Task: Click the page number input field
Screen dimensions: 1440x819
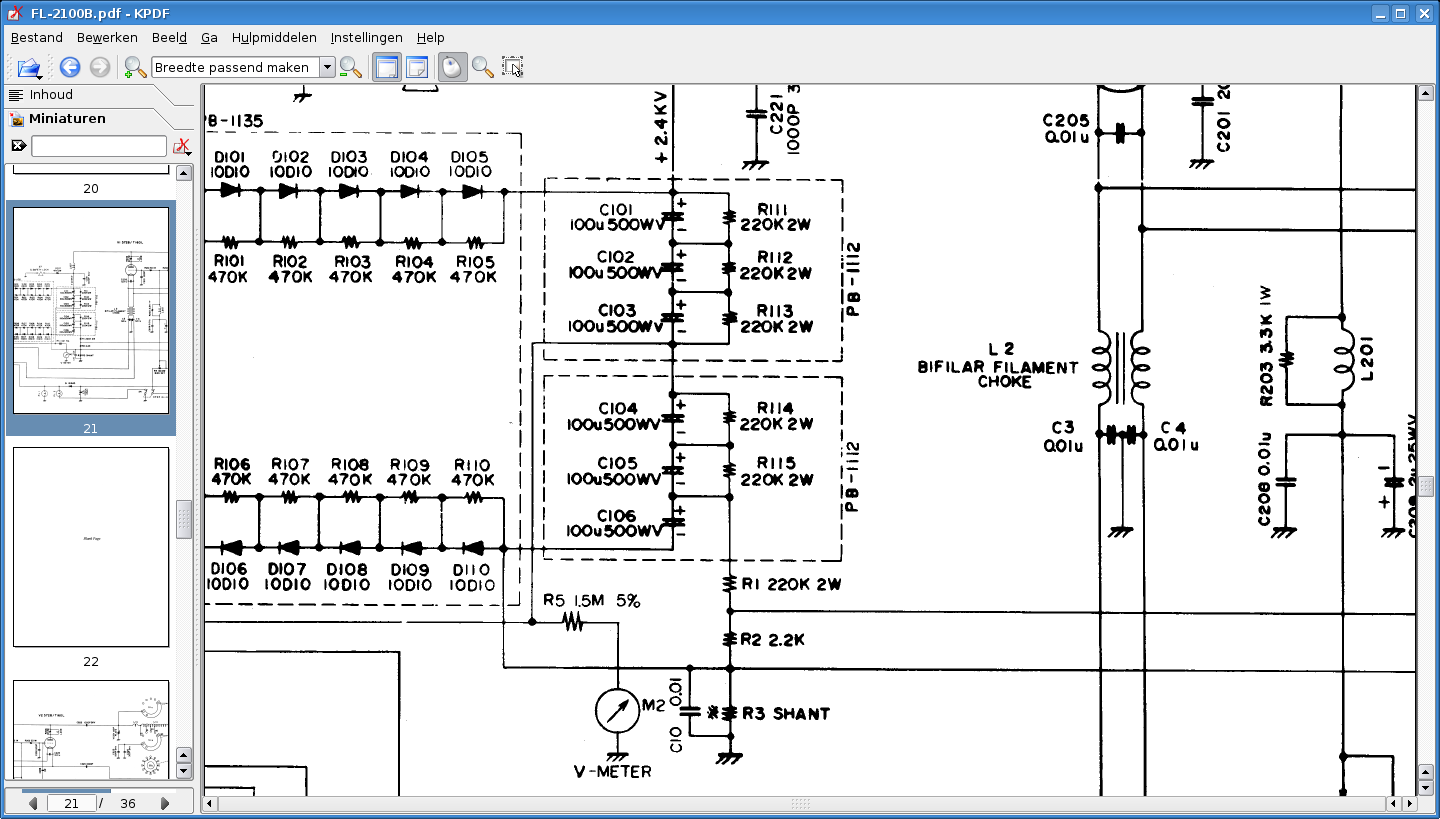Action: coord(72,803)
